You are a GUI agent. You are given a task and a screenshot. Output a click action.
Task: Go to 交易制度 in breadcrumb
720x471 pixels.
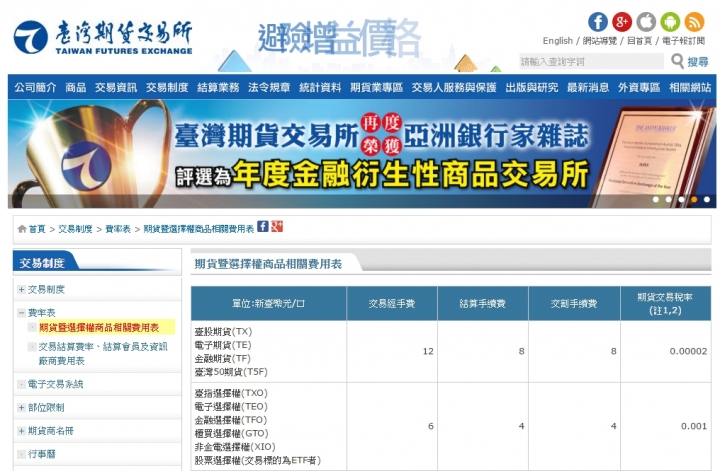tap(75, 229)
